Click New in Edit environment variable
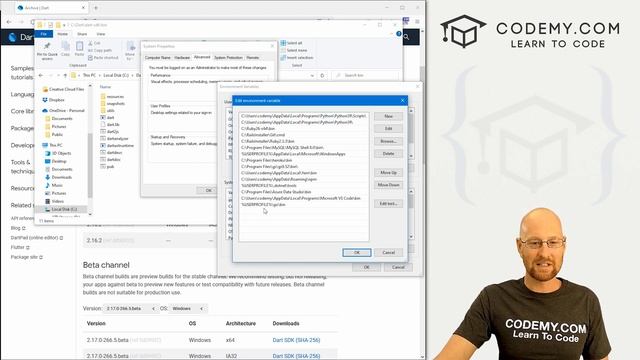This screenshot has height=360, width=640. 389,116
